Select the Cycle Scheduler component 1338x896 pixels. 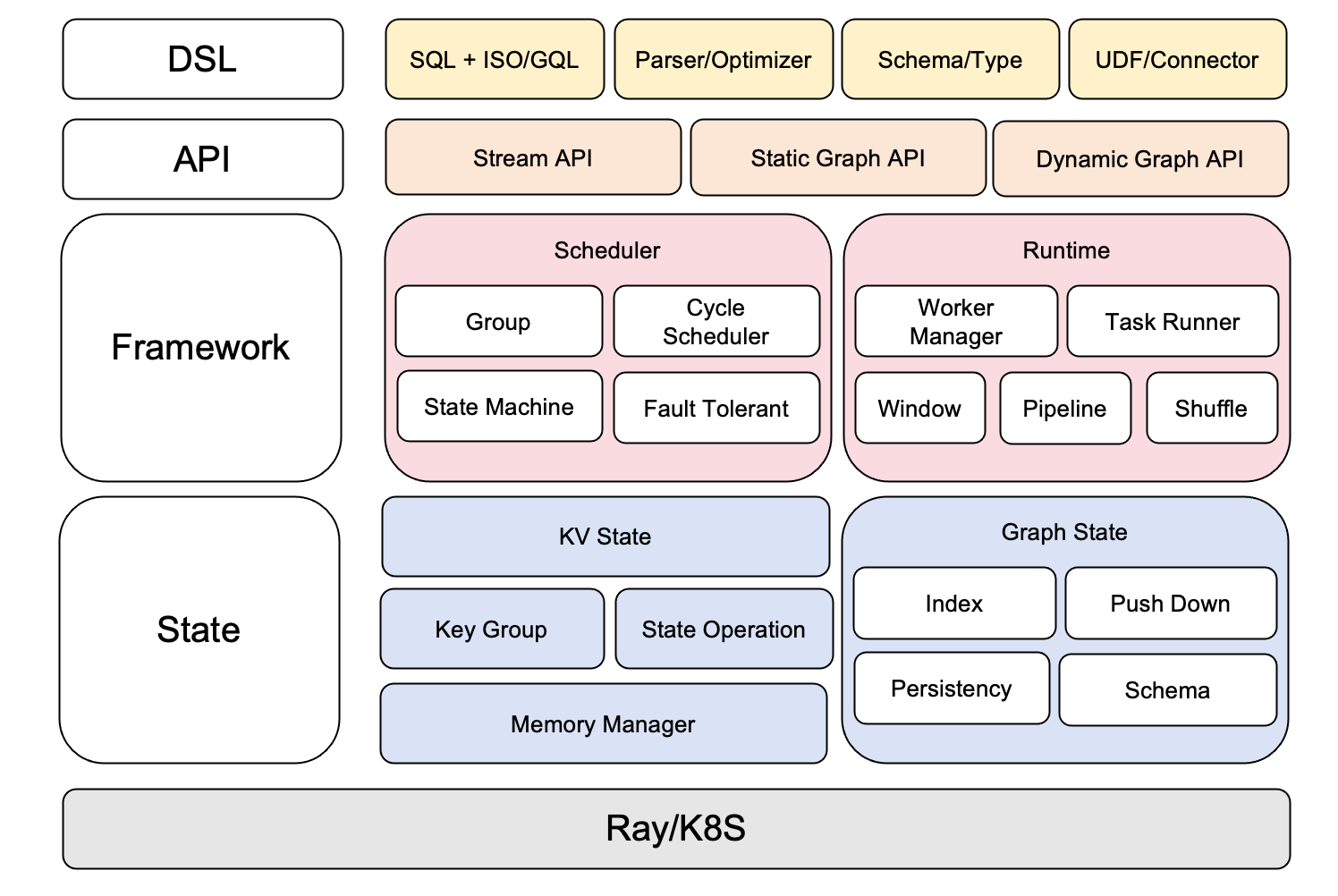(716, 322)
